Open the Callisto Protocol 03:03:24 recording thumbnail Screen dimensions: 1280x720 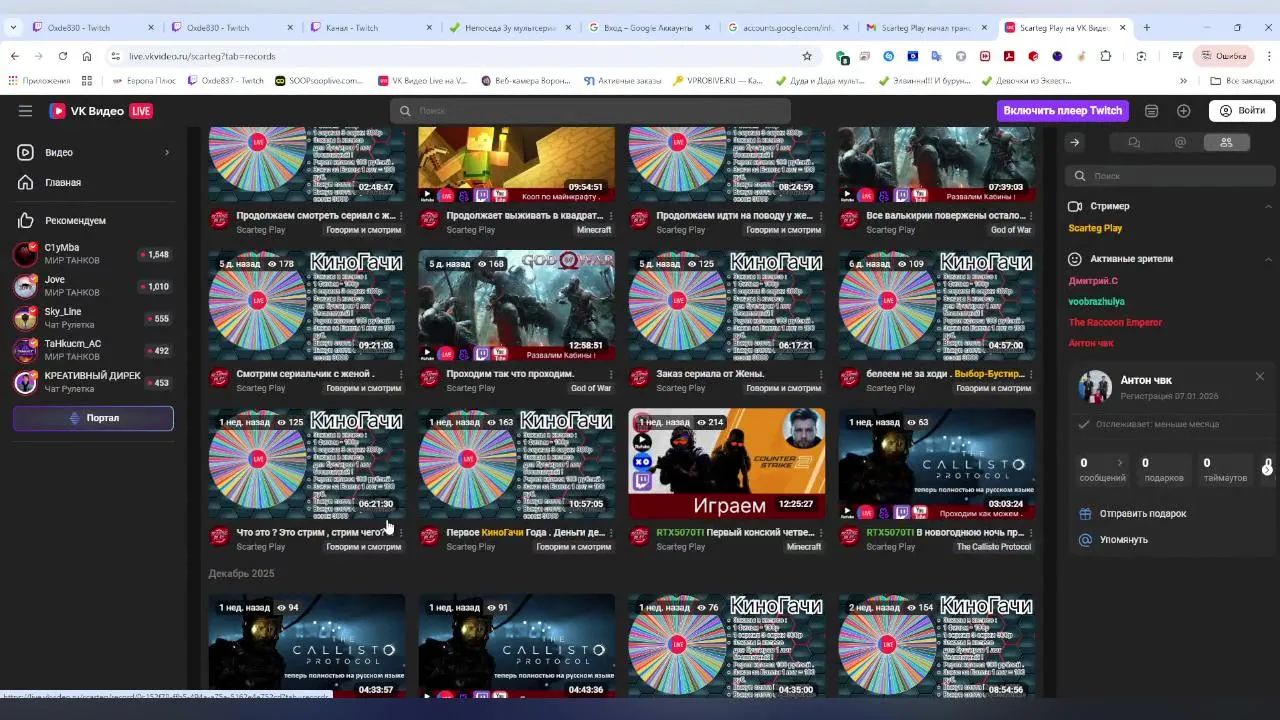(937, 464)
